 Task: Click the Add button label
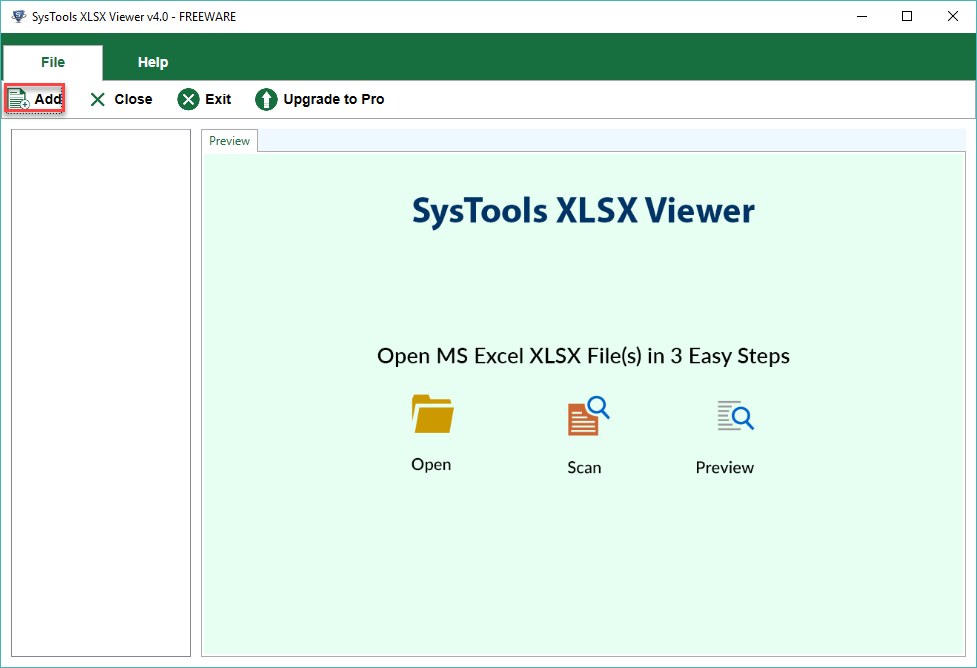(48, 99)
